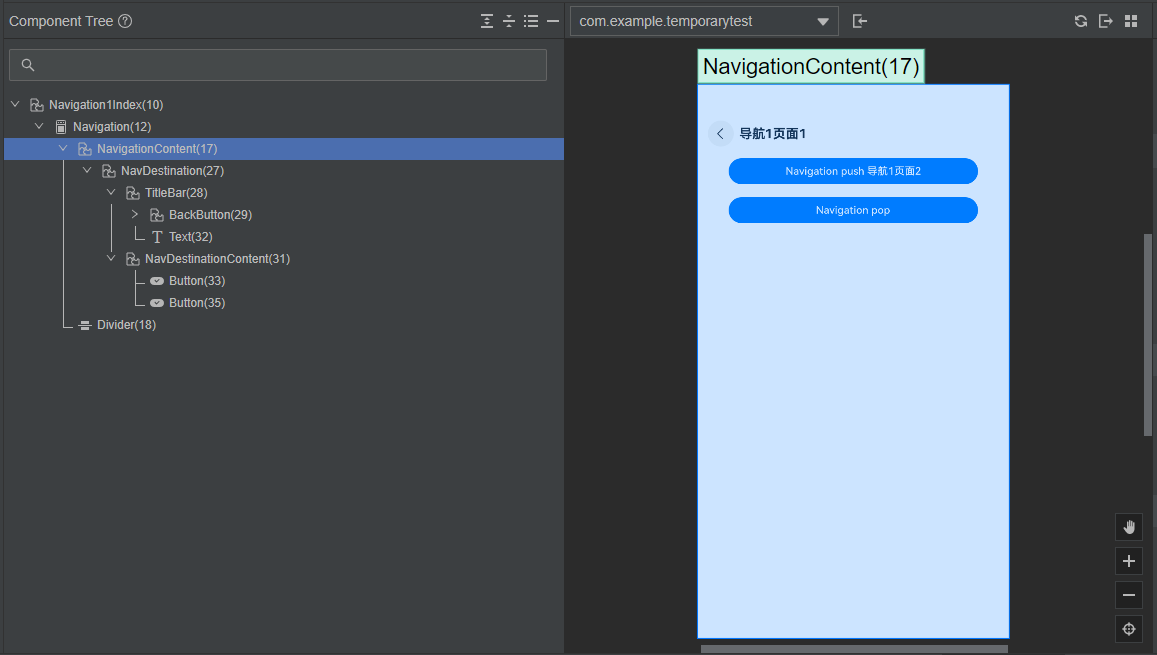Select TitleBar(28) tree row
Viewport: 1157px width, 655px height.
(x=284, y=193)
